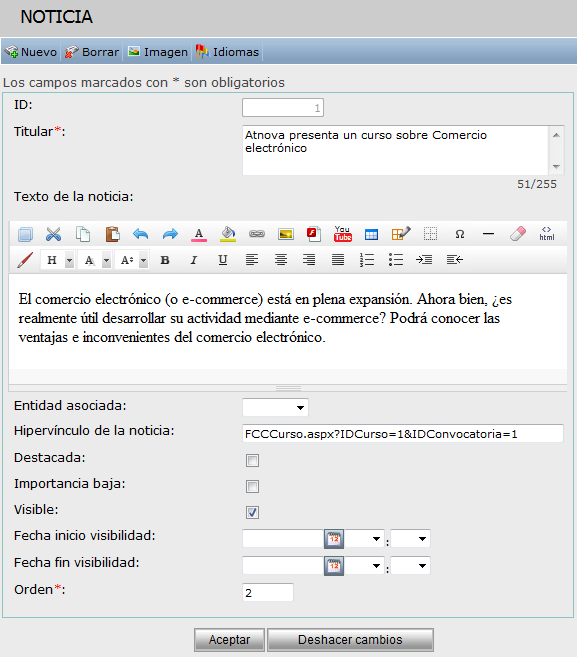Image resolution: width=577 pixels, height=657 pixels.
Task: Click the editor resize grip handle
Action: tap(288, 388)
